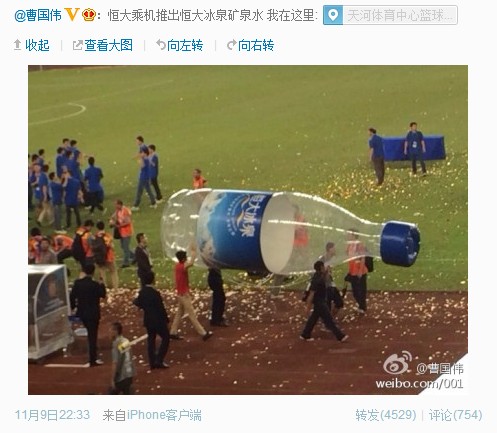
Task: Open comments via 评论(754)
Action: click(456, 415)
